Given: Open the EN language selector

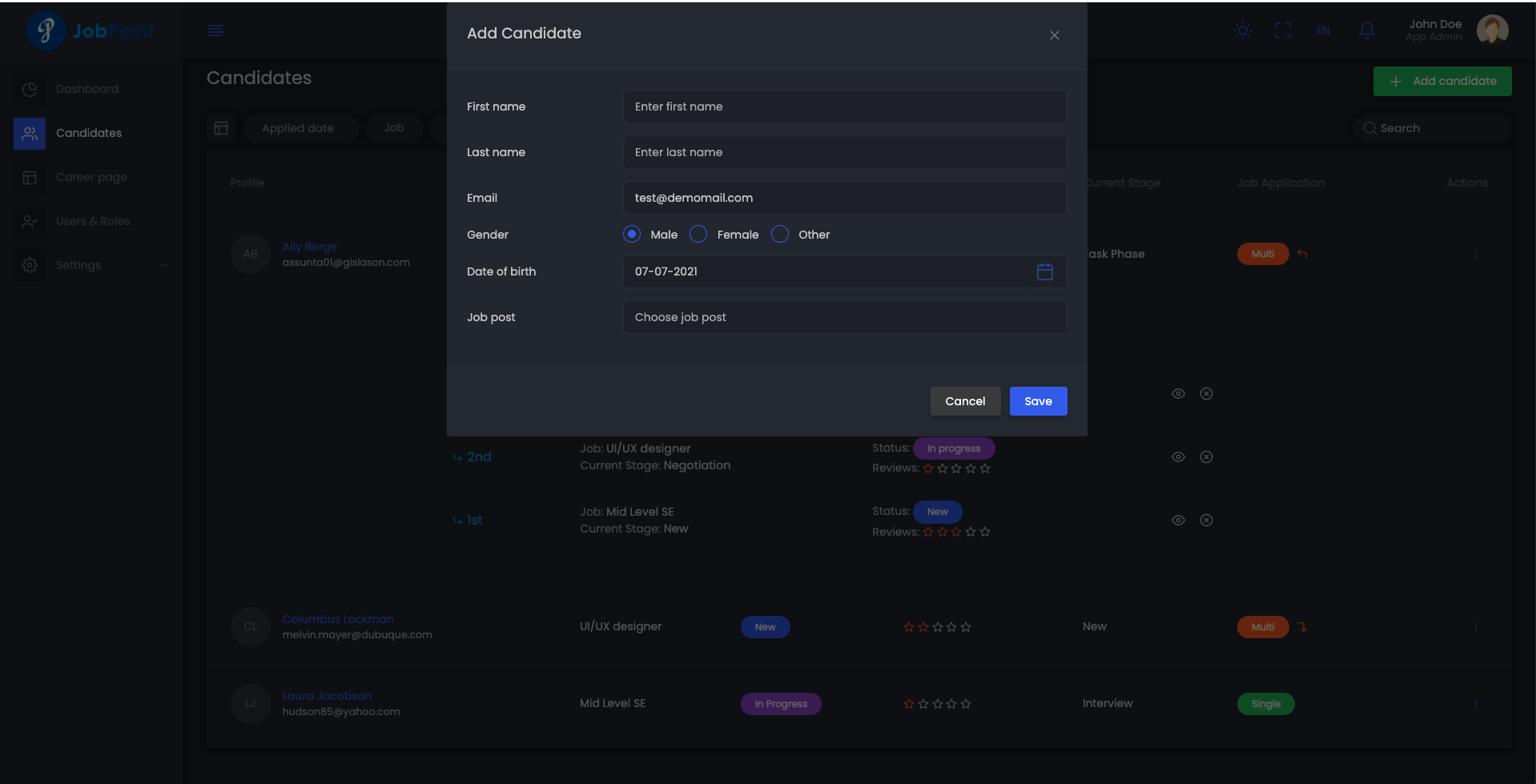Looking at the screenshot, I should 1323,31.
